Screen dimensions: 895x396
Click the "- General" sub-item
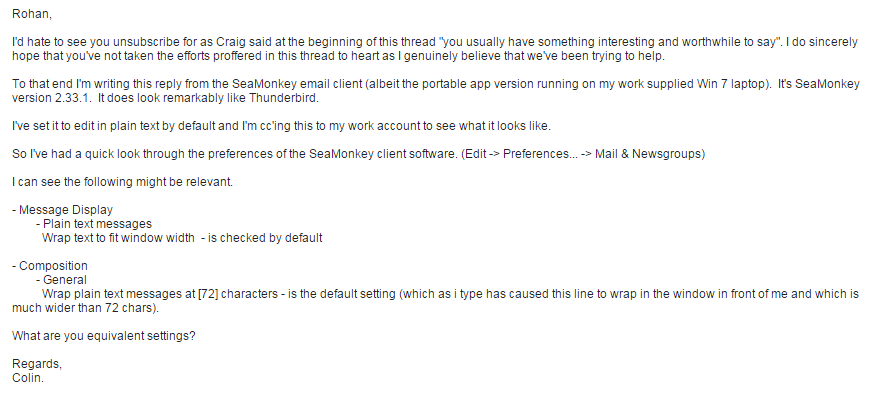(61, 280)
